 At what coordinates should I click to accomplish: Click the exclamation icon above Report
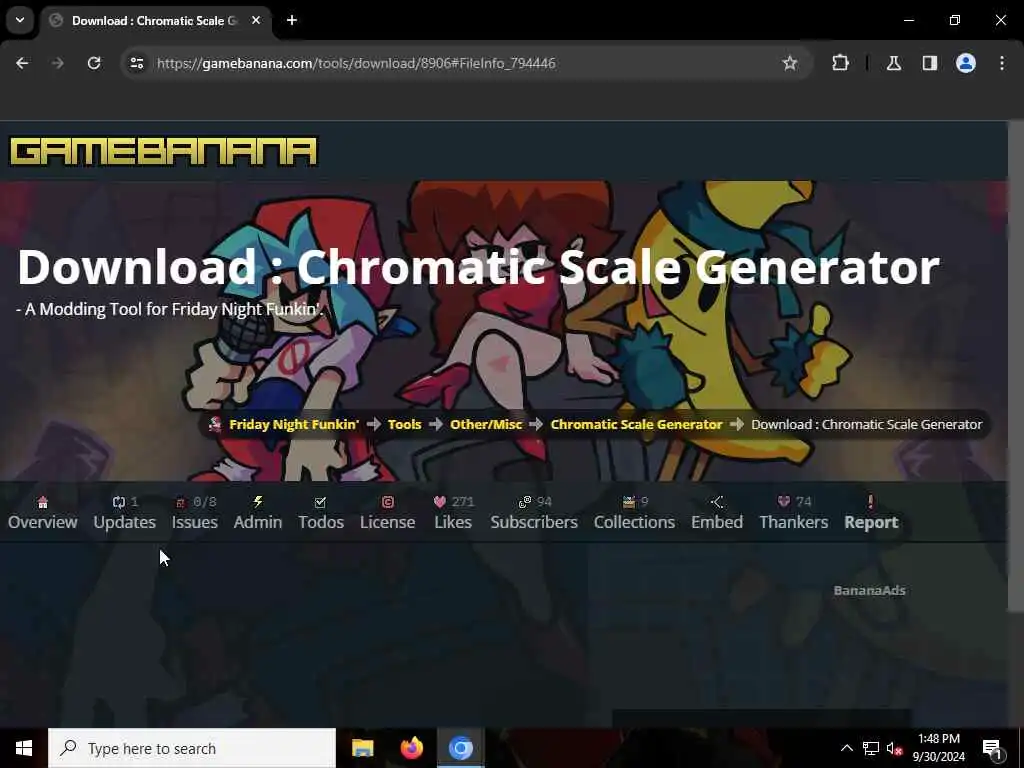(871, 502)
